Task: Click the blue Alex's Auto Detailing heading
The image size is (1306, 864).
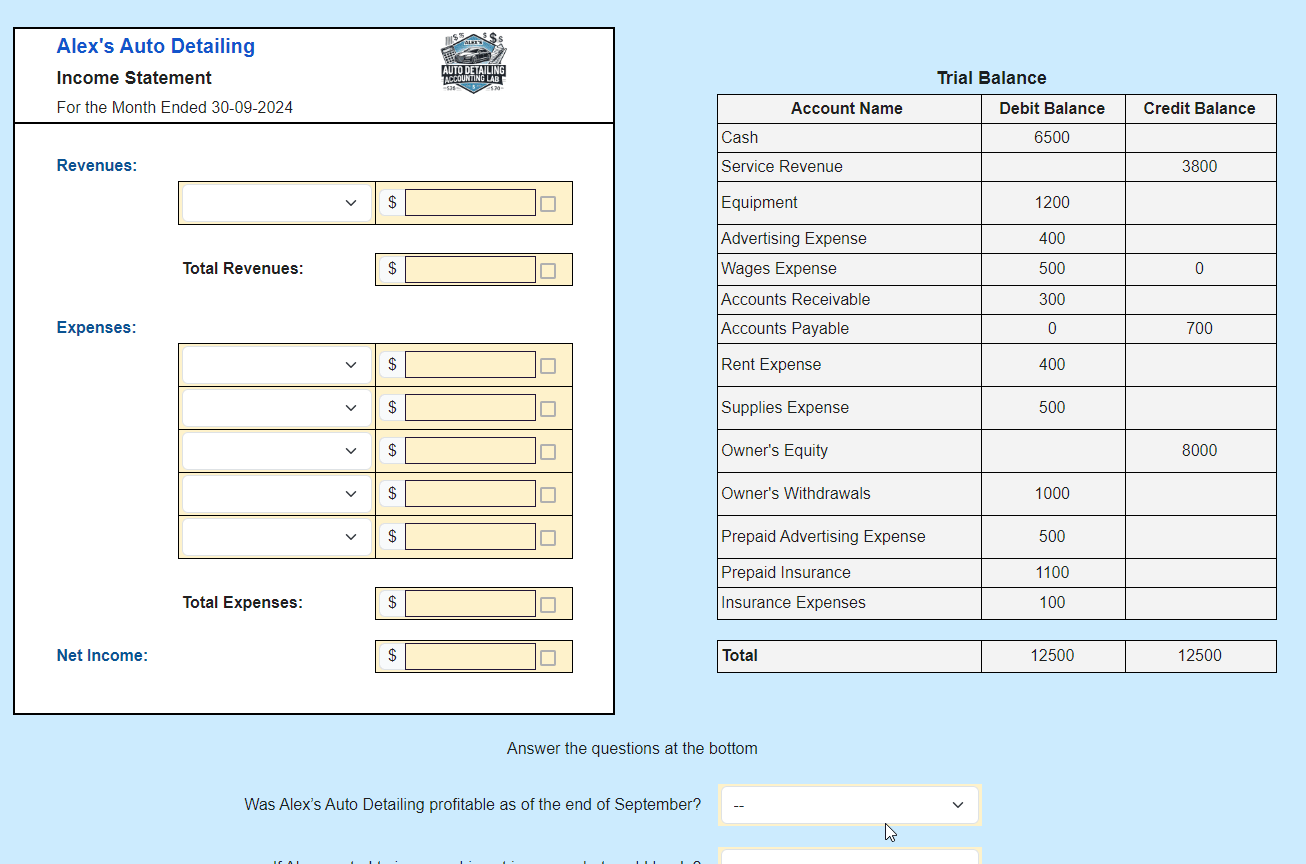Action: [x=155, y=46]
